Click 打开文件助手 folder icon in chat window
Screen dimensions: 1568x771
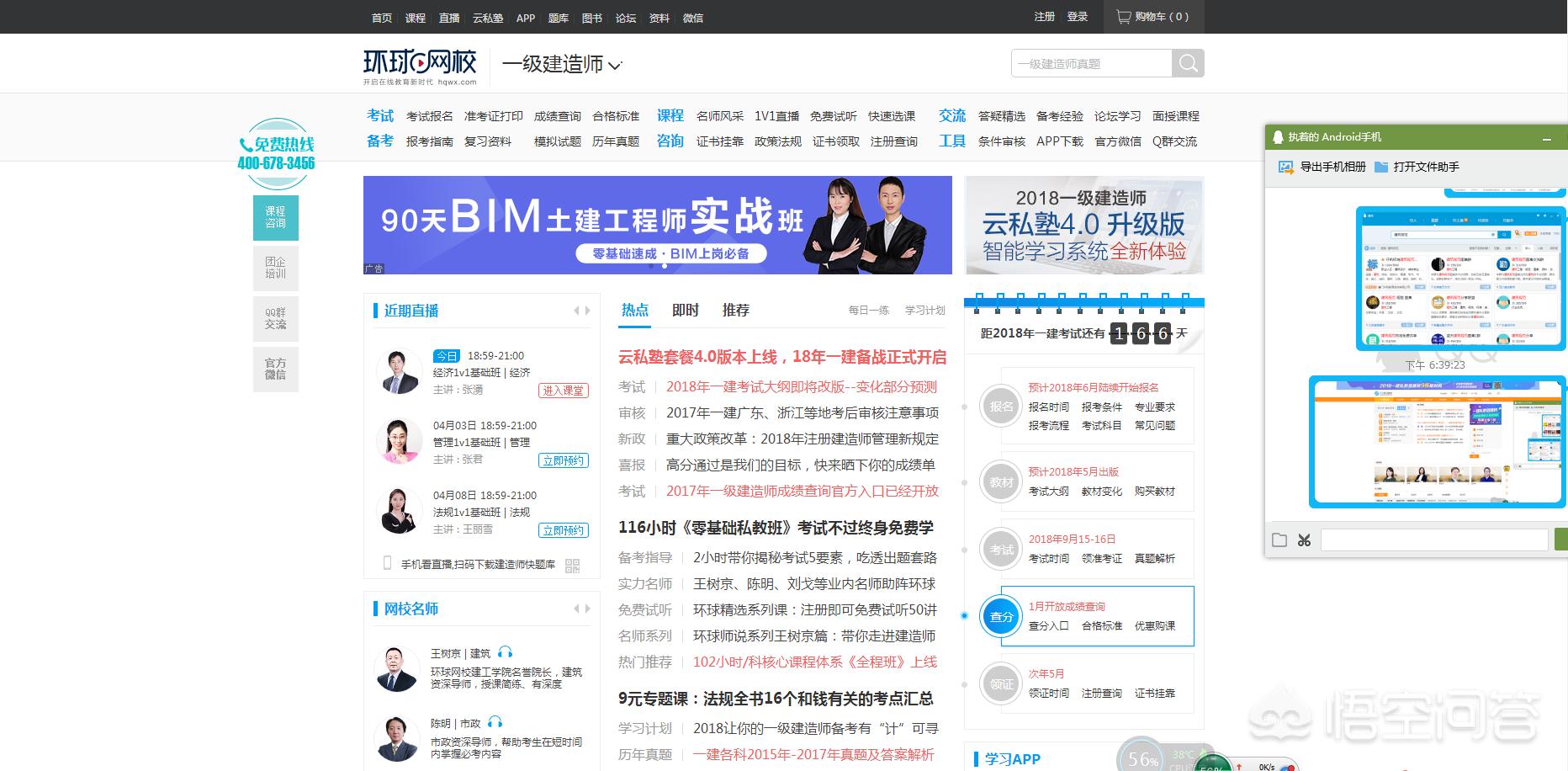1381,167
